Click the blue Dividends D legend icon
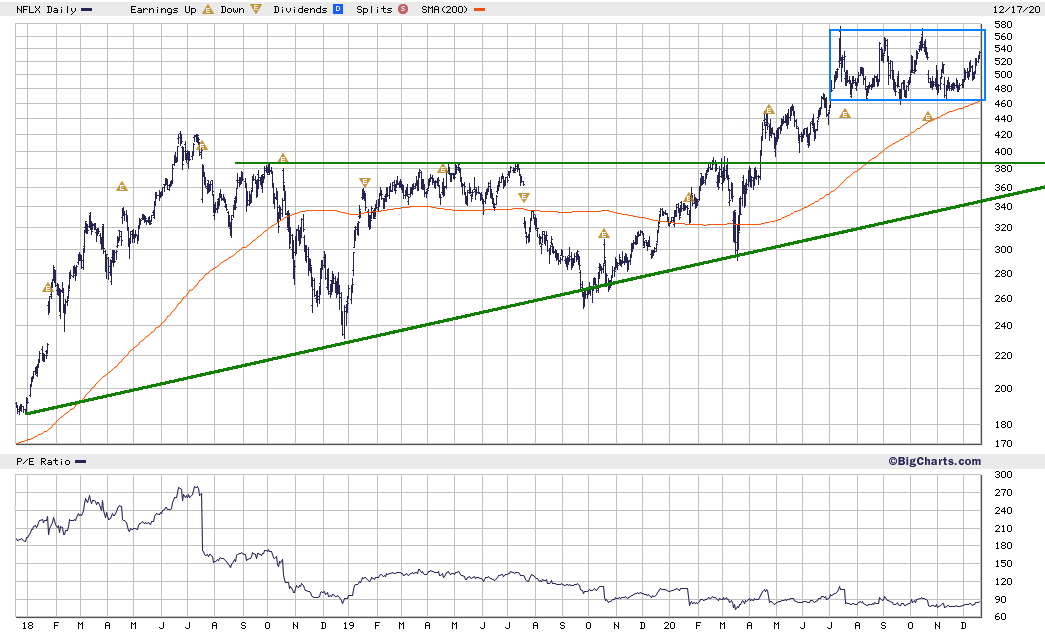The height and width of the screenshot is (635, 1045). [338, 9]
